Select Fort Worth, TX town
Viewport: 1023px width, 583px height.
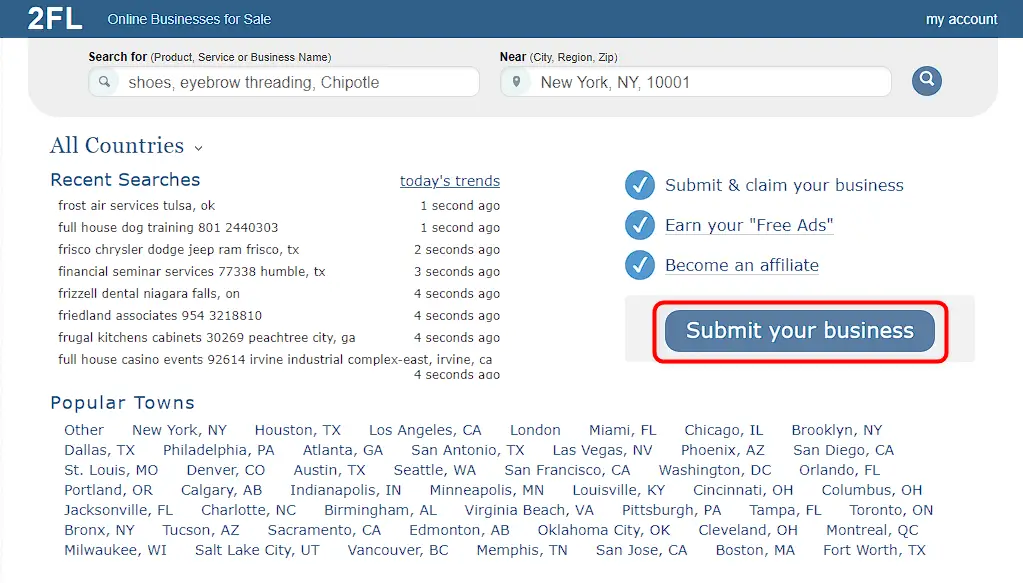(x=874, y=550)
